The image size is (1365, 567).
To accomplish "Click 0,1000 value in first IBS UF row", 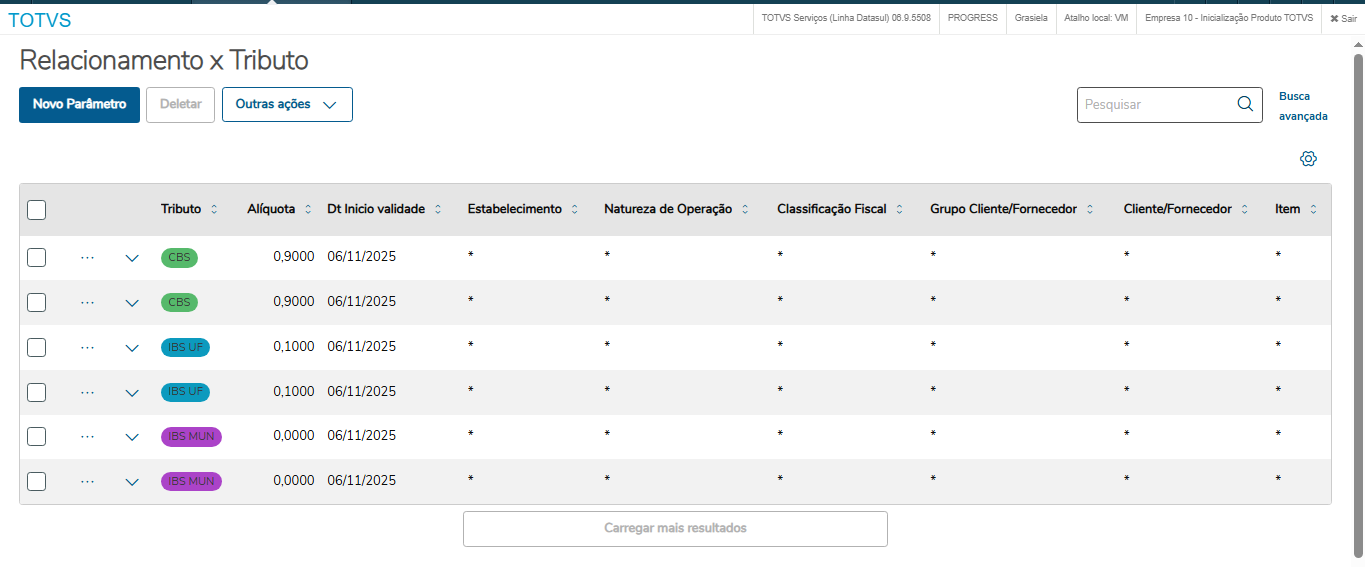I will (293, 346).
